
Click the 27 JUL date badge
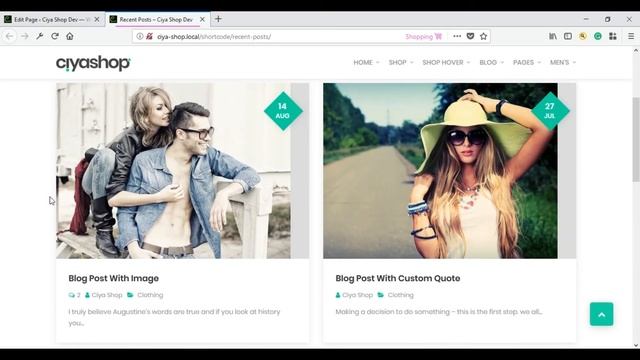pos(550,111)
